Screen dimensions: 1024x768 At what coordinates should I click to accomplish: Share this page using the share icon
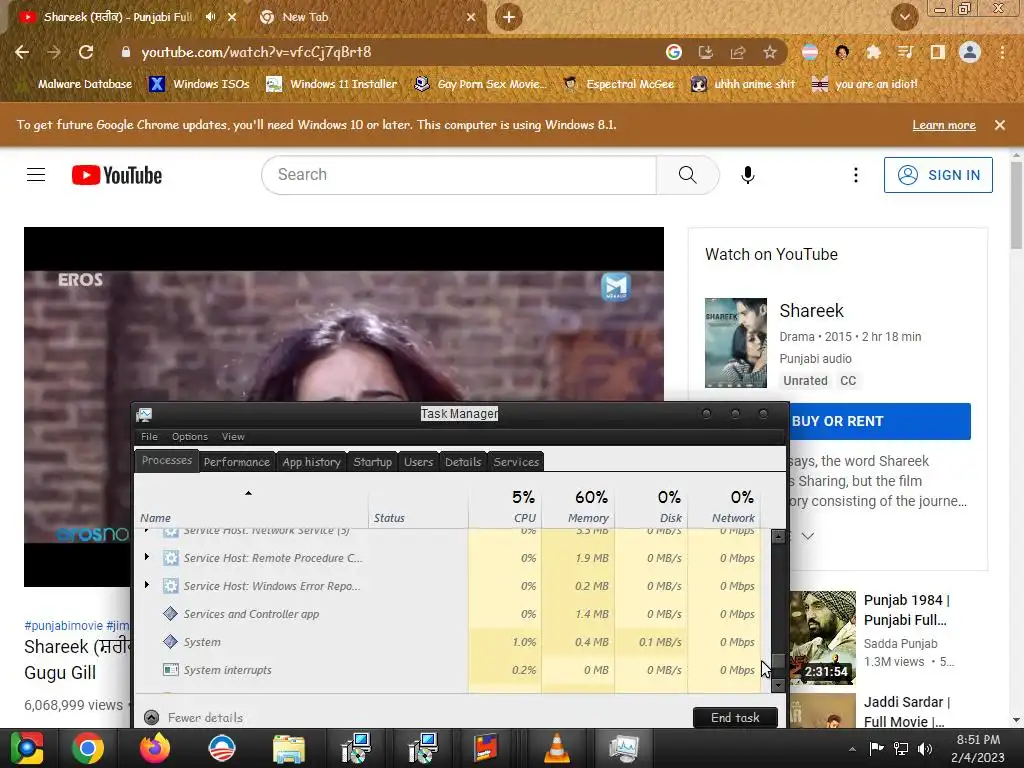(738, 52)
